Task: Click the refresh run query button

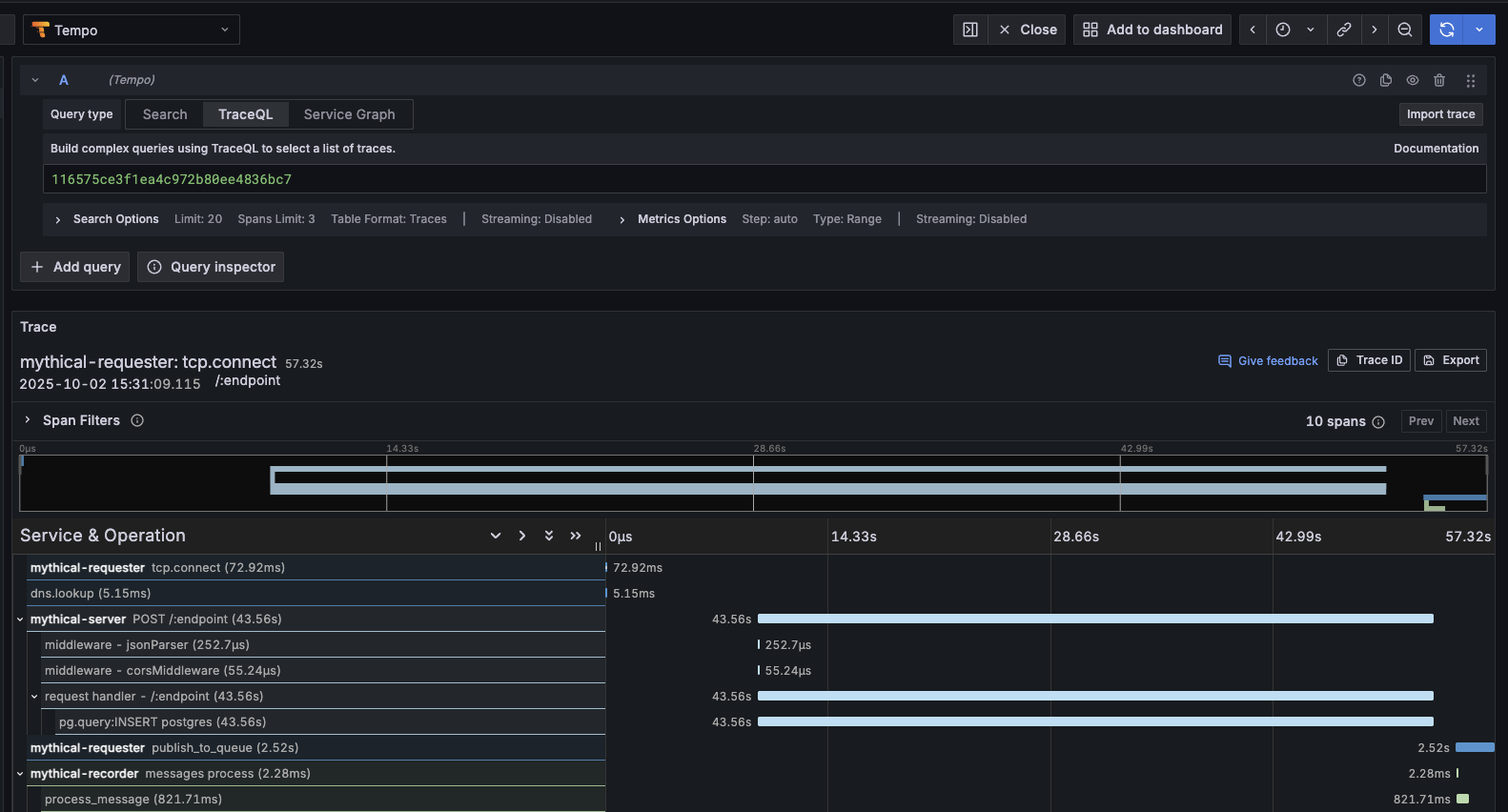Action: pos(1446,30)
